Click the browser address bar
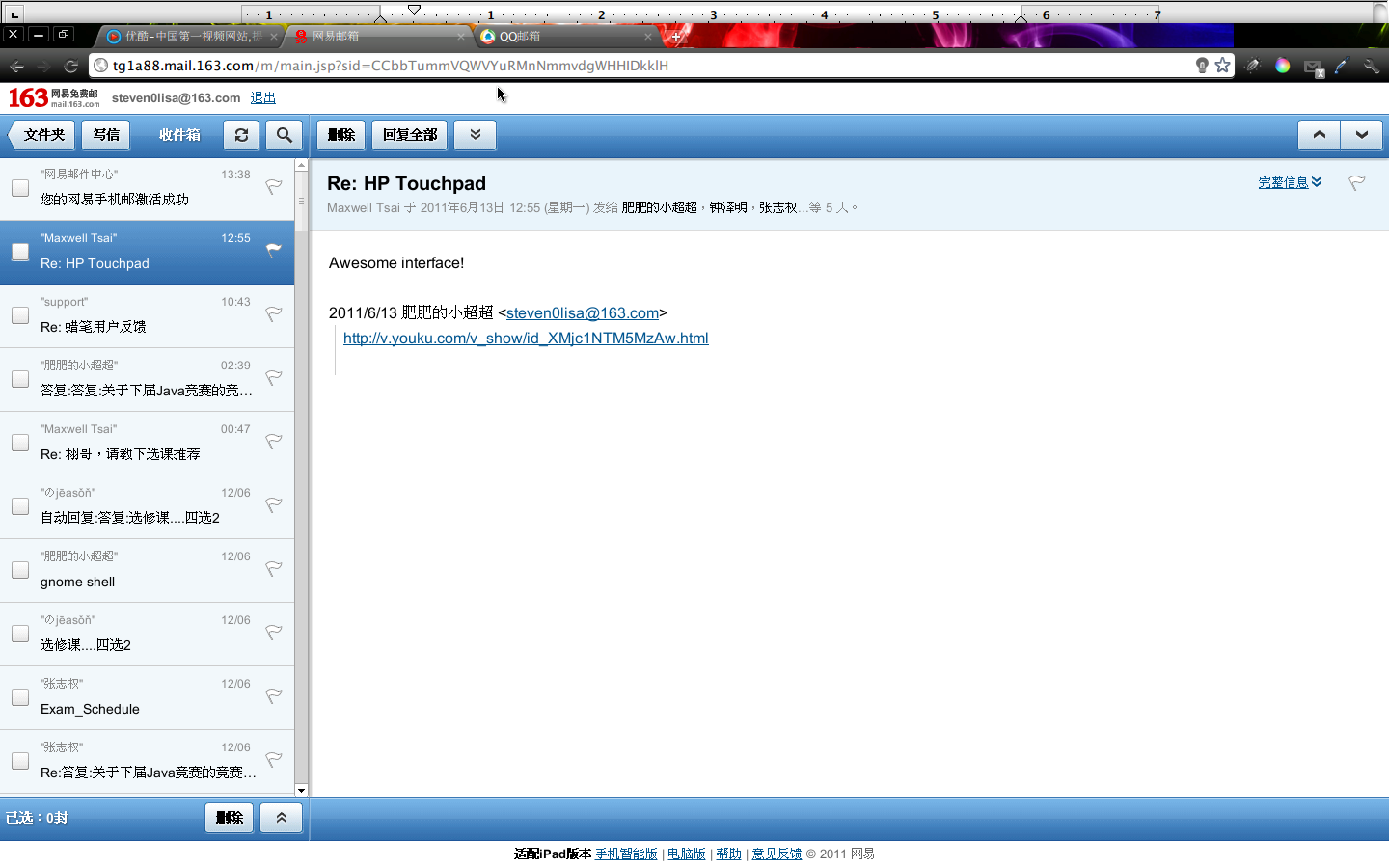This screenshot has height=868, width=1389. tap(637, 66)
